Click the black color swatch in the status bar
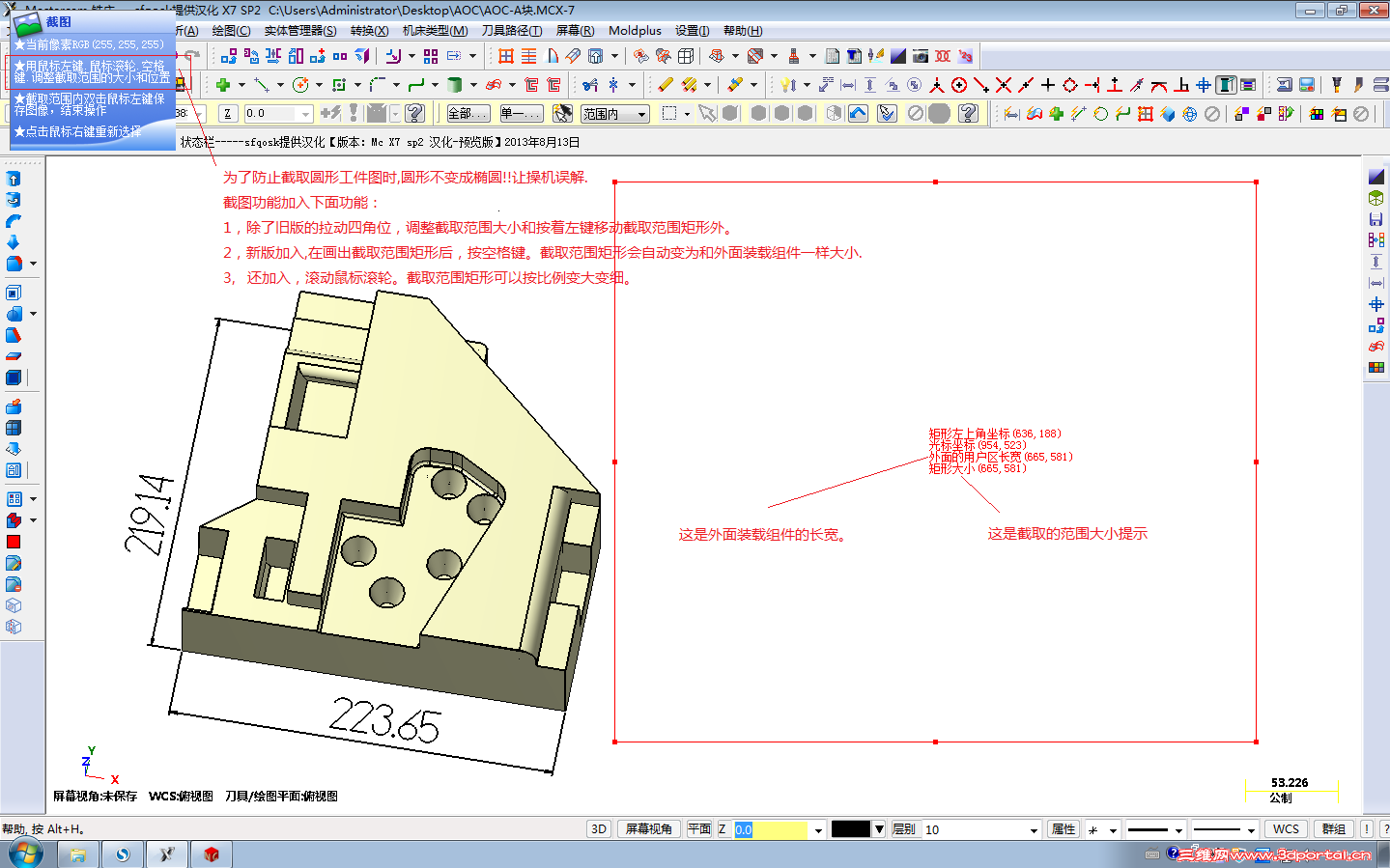Screen dimensions: 1390x868 coord(851,829)
